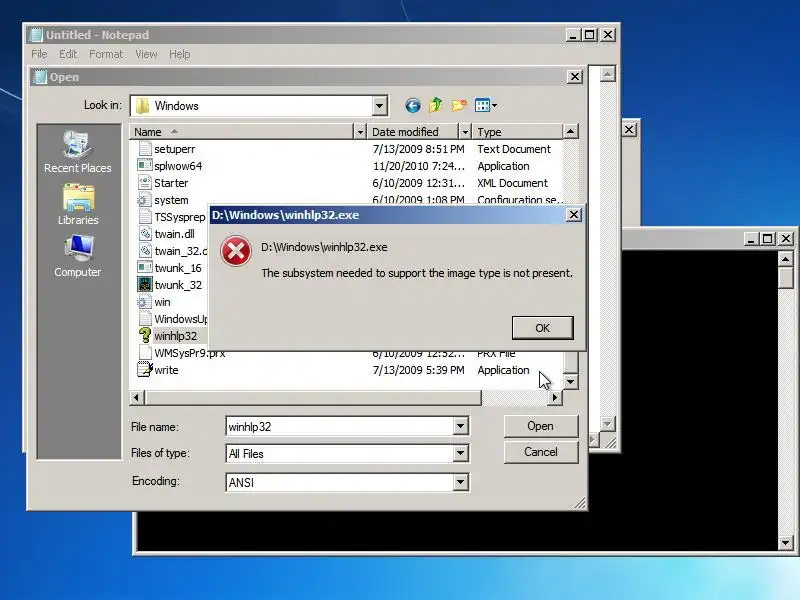Click the Open button in dialog
This screenshot has width=800, height=600.
pyautogui.click(x=541, y=426)
